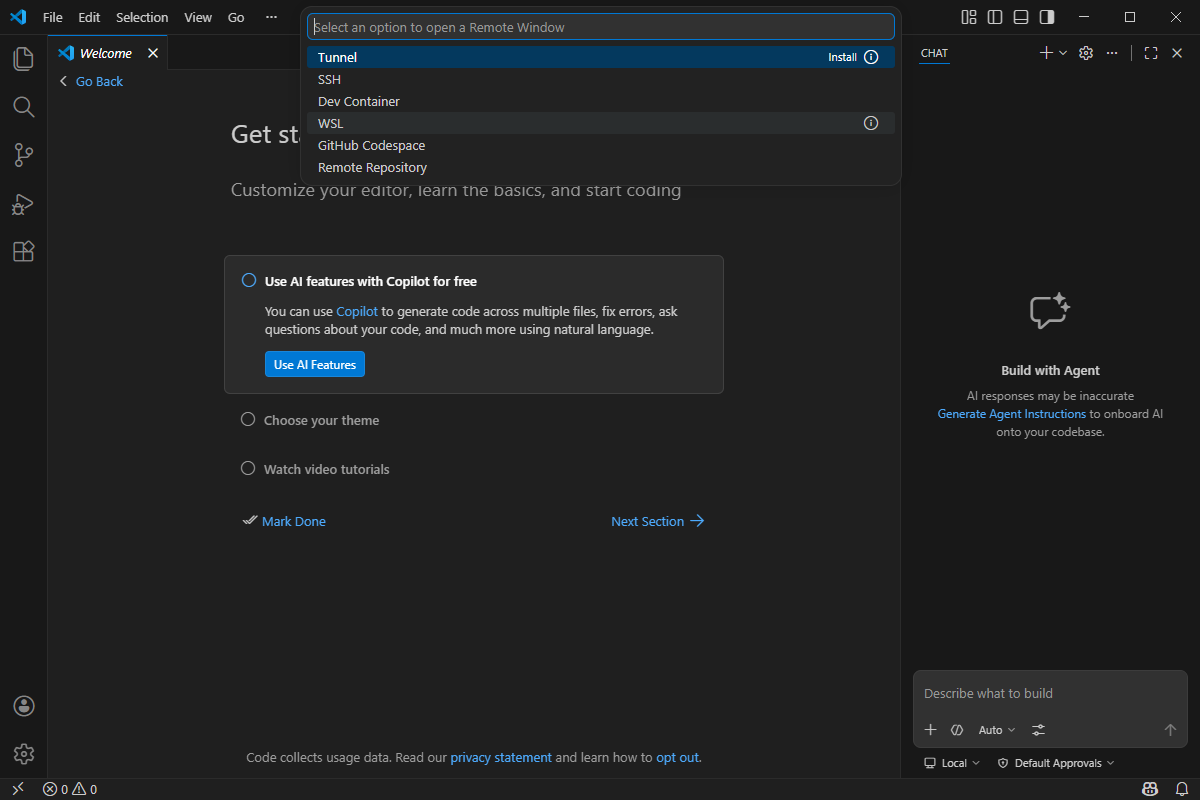Click the Accounts icon

24,706
